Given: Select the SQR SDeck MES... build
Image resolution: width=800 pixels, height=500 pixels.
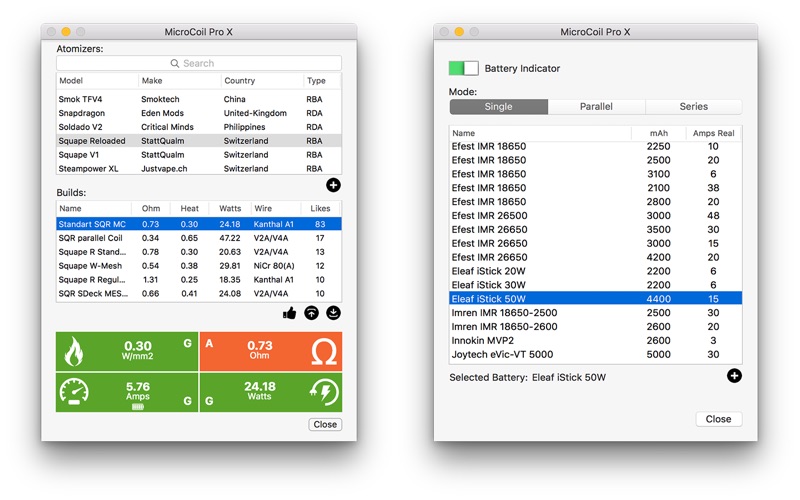Looking at the screenshot, I should [199, 293].
